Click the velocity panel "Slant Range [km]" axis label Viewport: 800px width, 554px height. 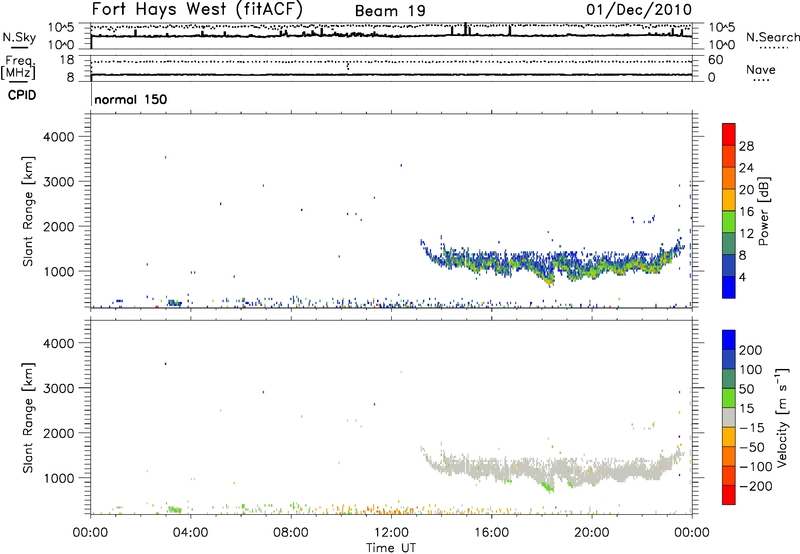28,418
